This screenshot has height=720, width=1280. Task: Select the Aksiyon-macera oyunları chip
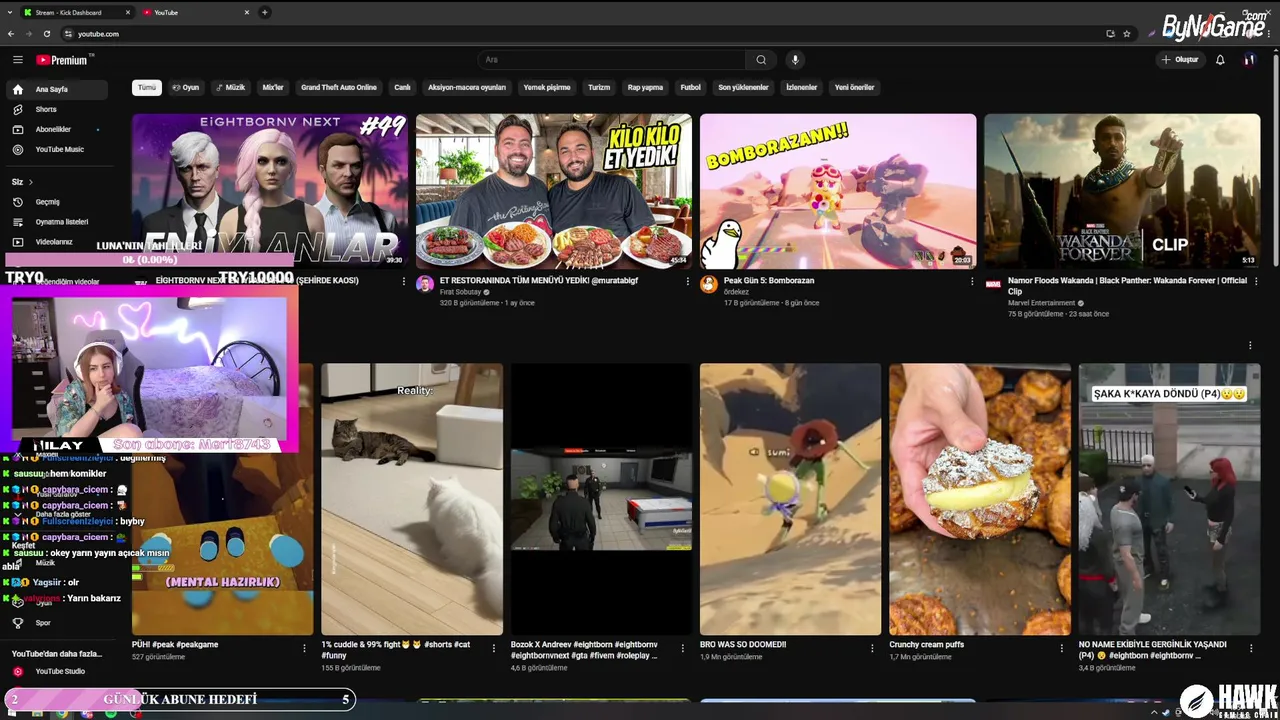click(x=467, y=88)
